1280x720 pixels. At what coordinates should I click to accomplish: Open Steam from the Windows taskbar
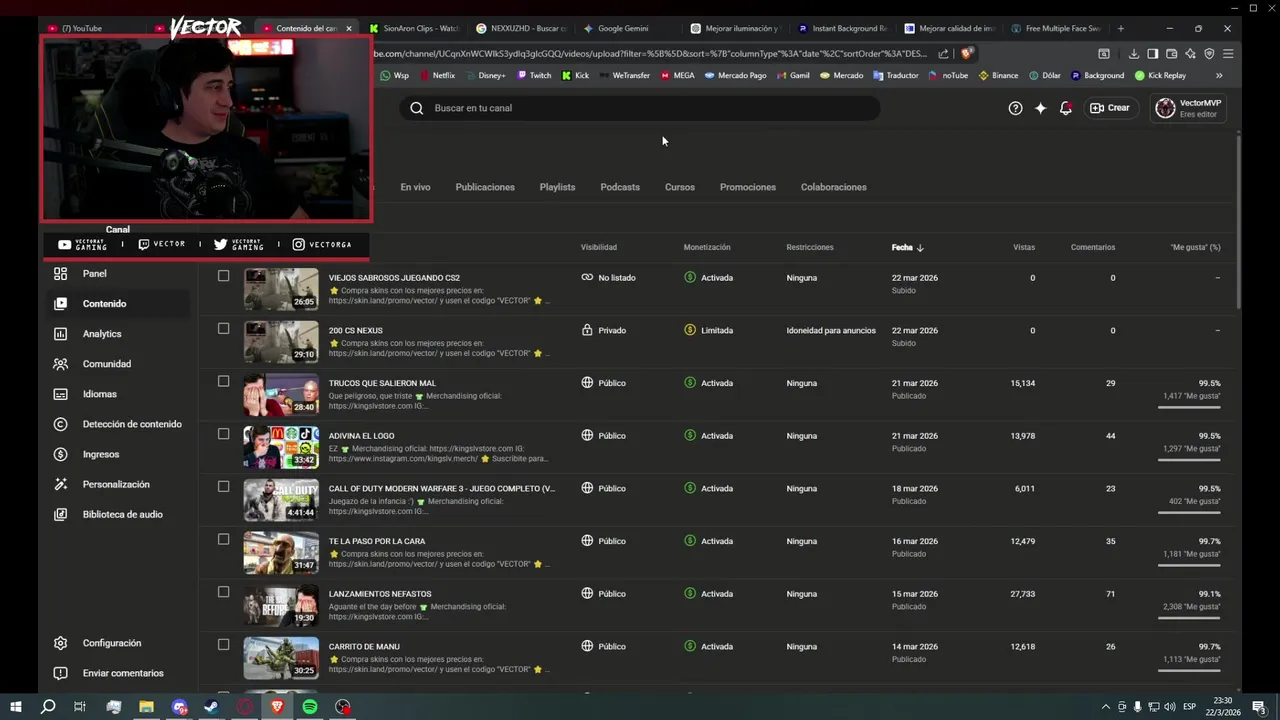pyautogui.click(x=212, y=707)
